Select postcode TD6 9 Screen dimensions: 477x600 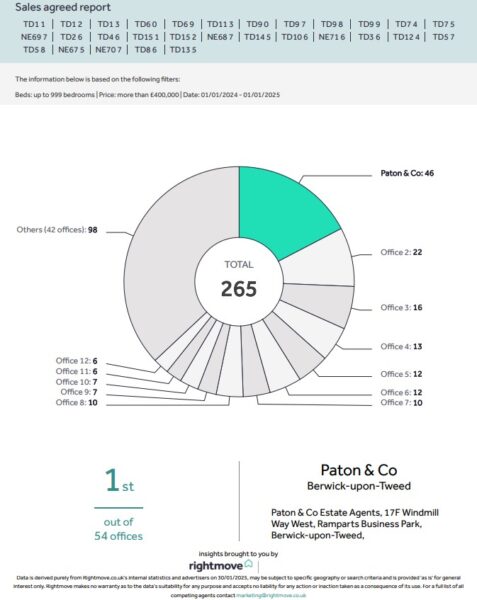183,24
